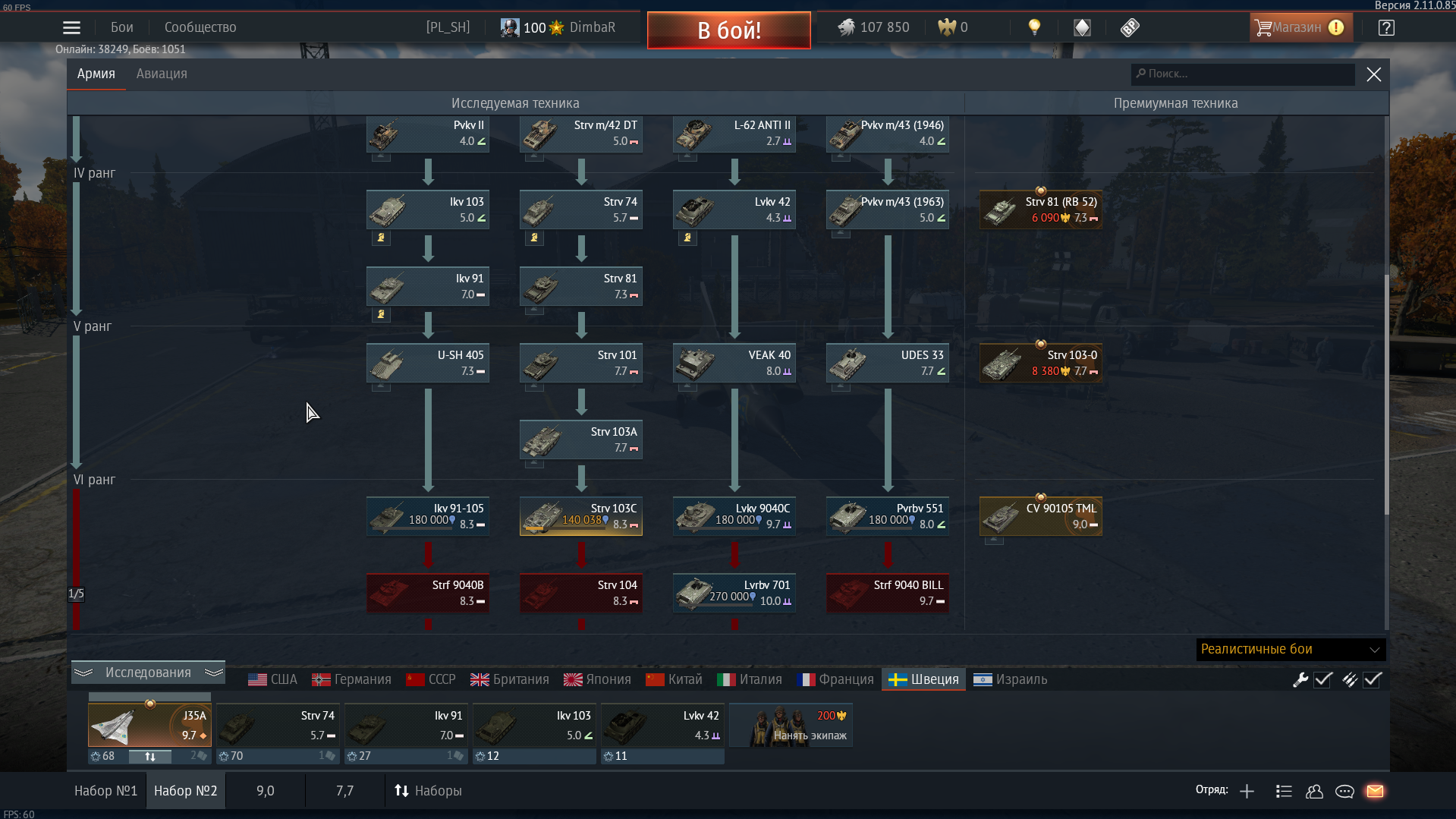Open the Бои menu
Viewport: 1456px width, 819px height.
(x=122, y=27)
